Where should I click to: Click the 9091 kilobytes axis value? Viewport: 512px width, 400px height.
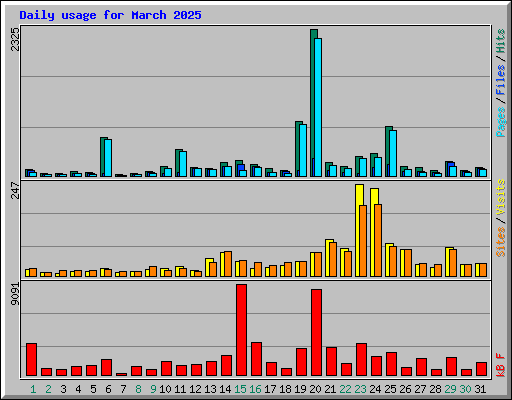click(15, 294)
